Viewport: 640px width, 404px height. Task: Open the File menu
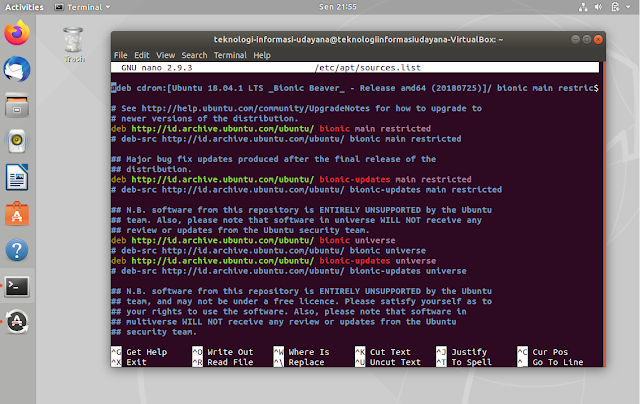120,55
